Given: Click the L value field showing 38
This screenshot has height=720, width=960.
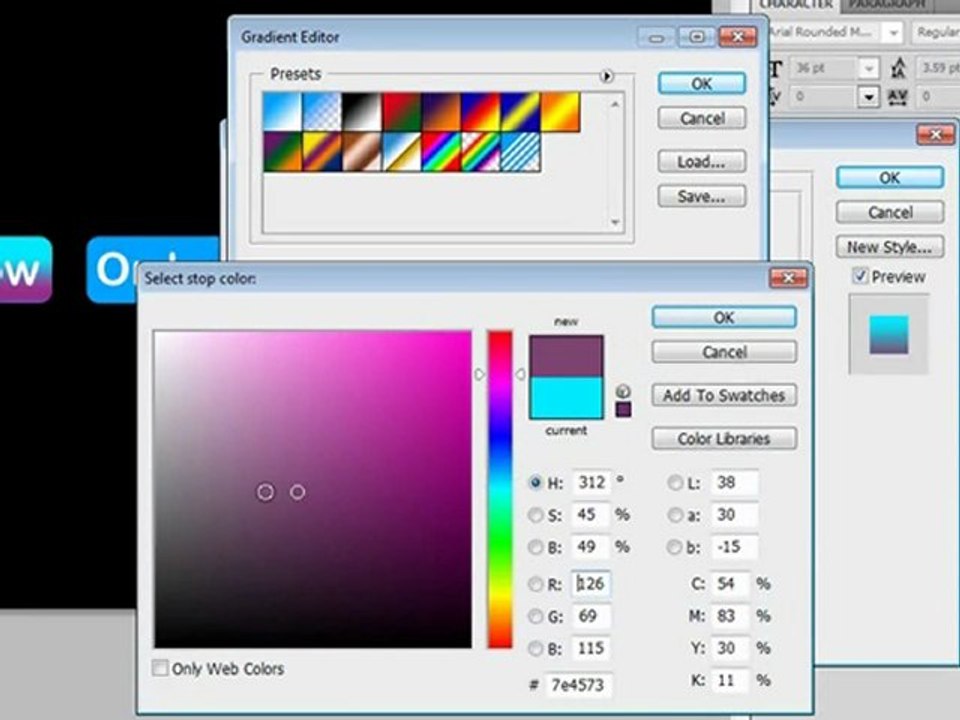Looking at the screenshot, I should pos(734,482).
